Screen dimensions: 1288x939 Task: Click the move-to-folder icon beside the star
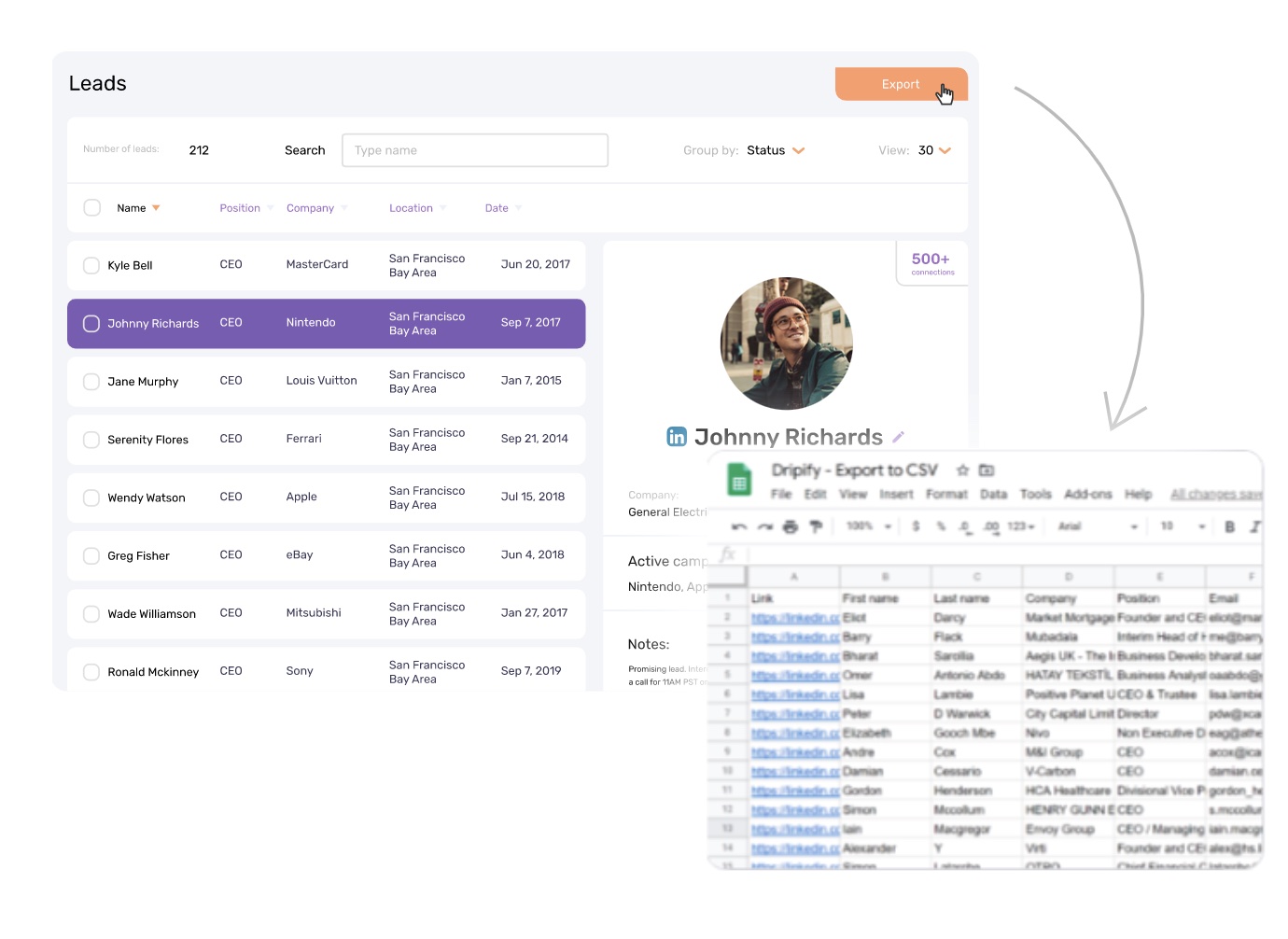(987, 470)
